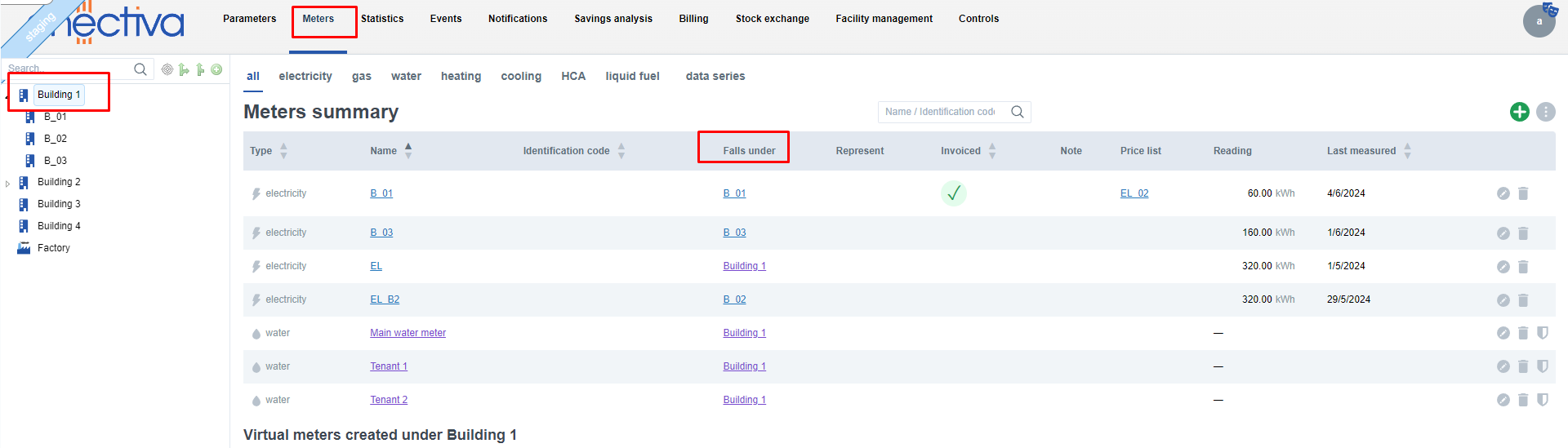Open the user avatar menu

click(x=1539, y=21)
